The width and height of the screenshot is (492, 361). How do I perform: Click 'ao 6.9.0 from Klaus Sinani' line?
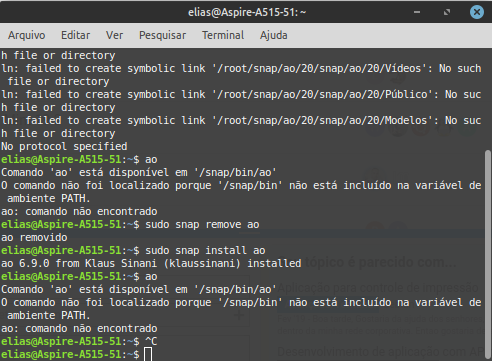click(151, 263)
